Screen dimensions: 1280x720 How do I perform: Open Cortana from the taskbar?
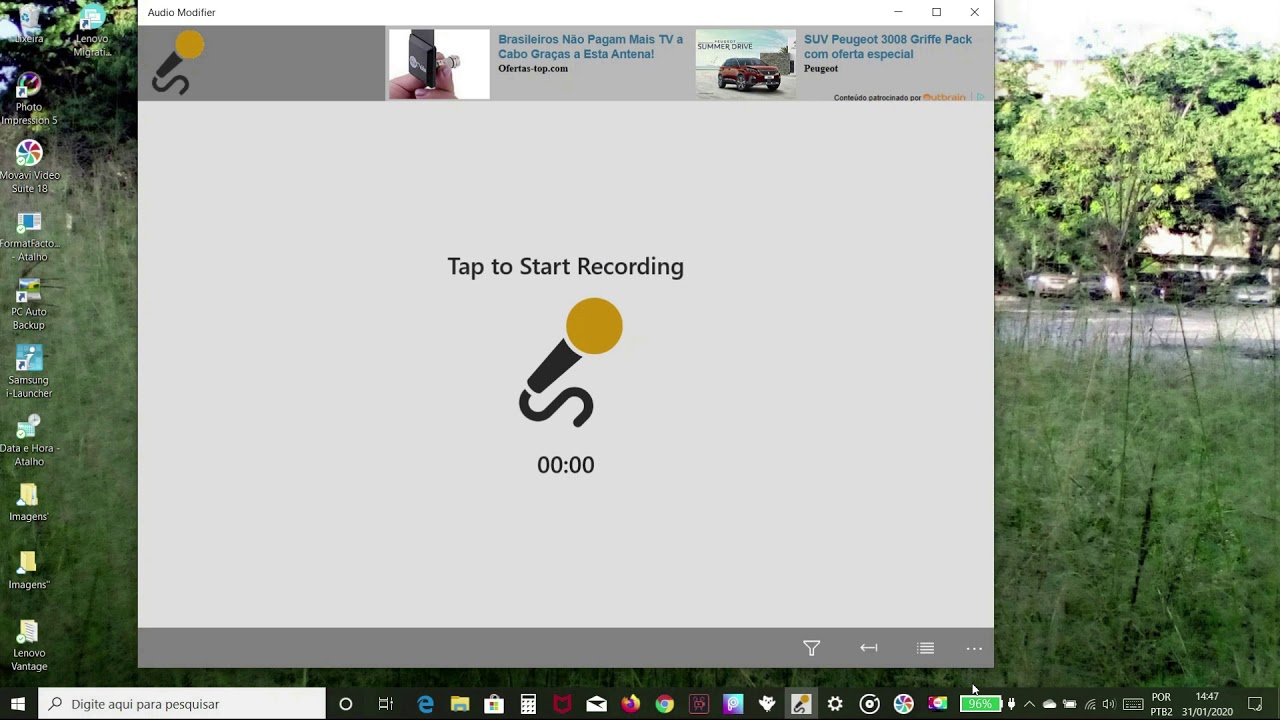[x=346, y=704]
